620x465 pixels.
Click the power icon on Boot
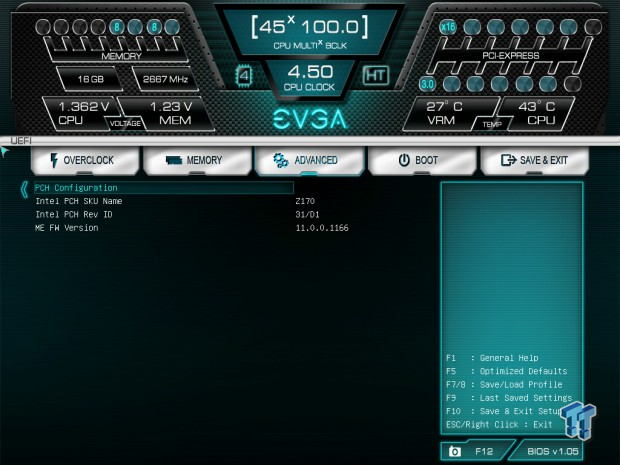404,160
